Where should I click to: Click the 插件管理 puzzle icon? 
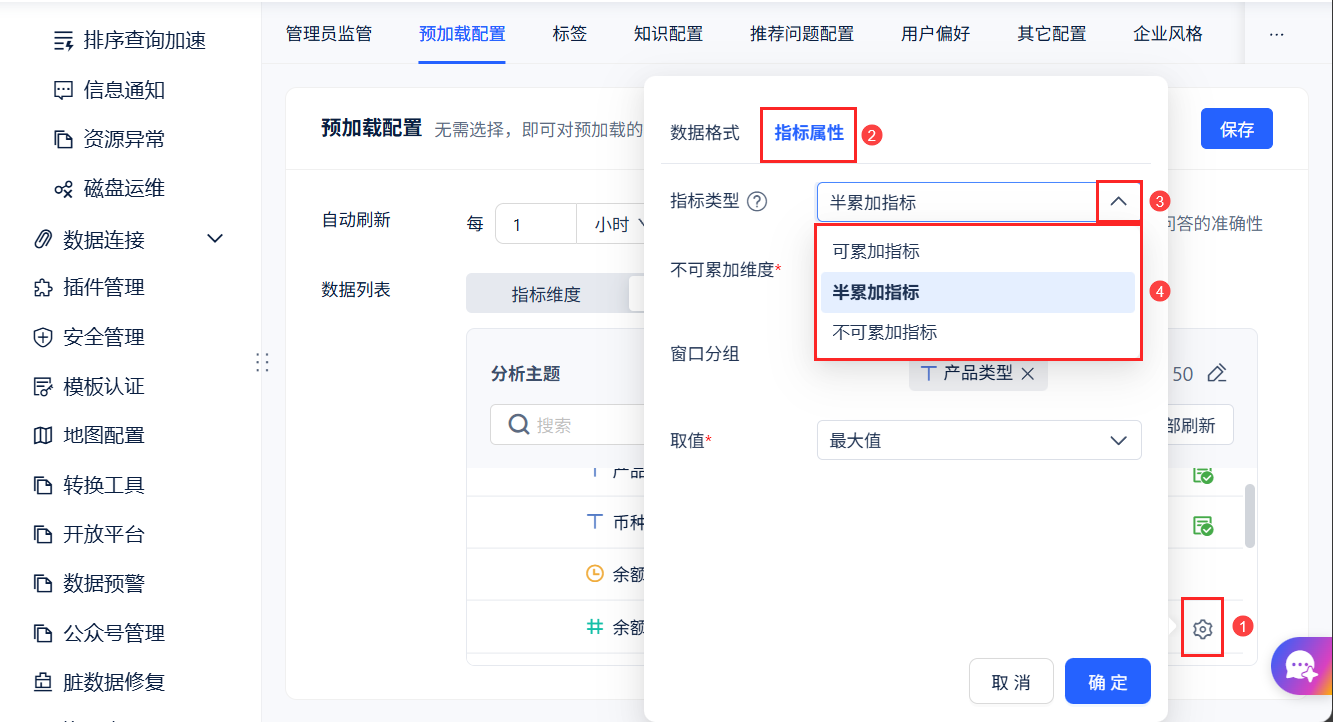(43, 288)
